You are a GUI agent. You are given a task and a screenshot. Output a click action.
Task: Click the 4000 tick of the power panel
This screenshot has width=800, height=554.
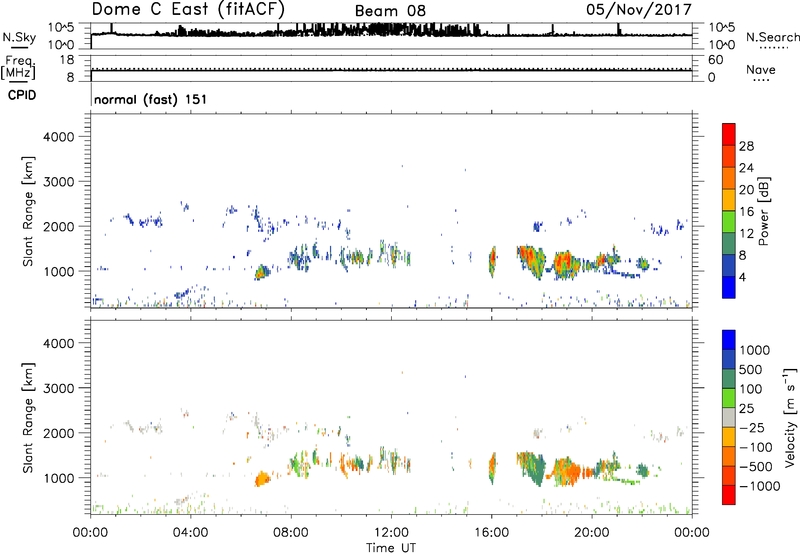(58, 137)
